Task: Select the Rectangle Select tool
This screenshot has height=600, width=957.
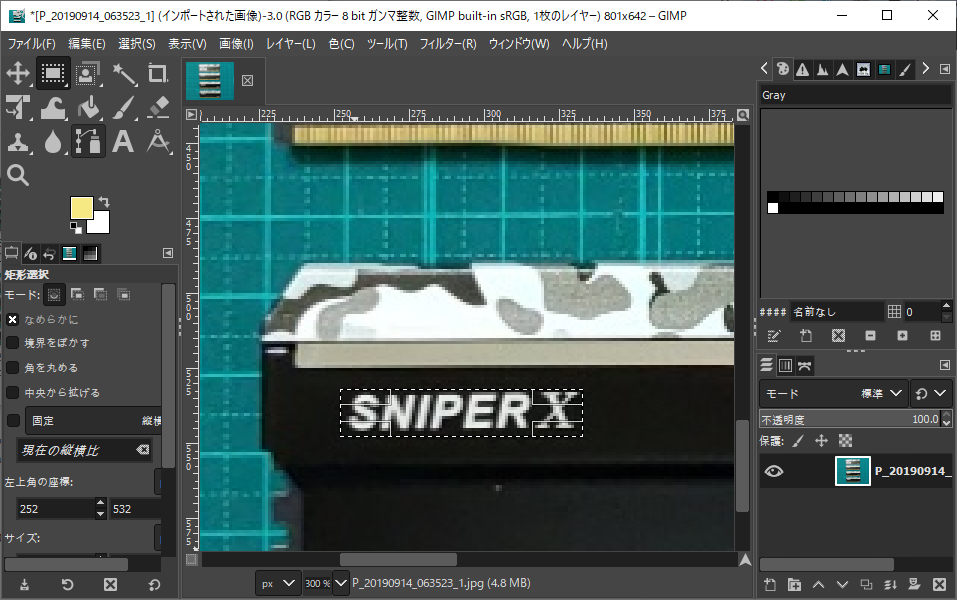Action: click(52, 73)
